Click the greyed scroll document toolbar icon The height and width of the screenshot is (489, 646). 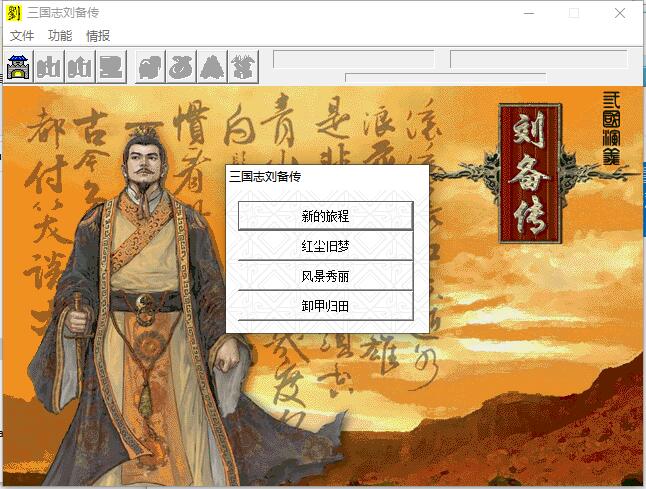[x=111, y=67]
